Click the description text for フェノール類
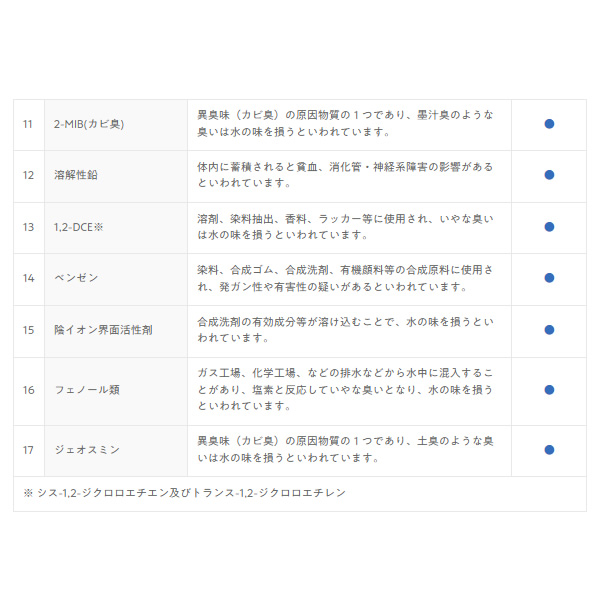The height and width of the screenshot is (600, 600). 344,389
